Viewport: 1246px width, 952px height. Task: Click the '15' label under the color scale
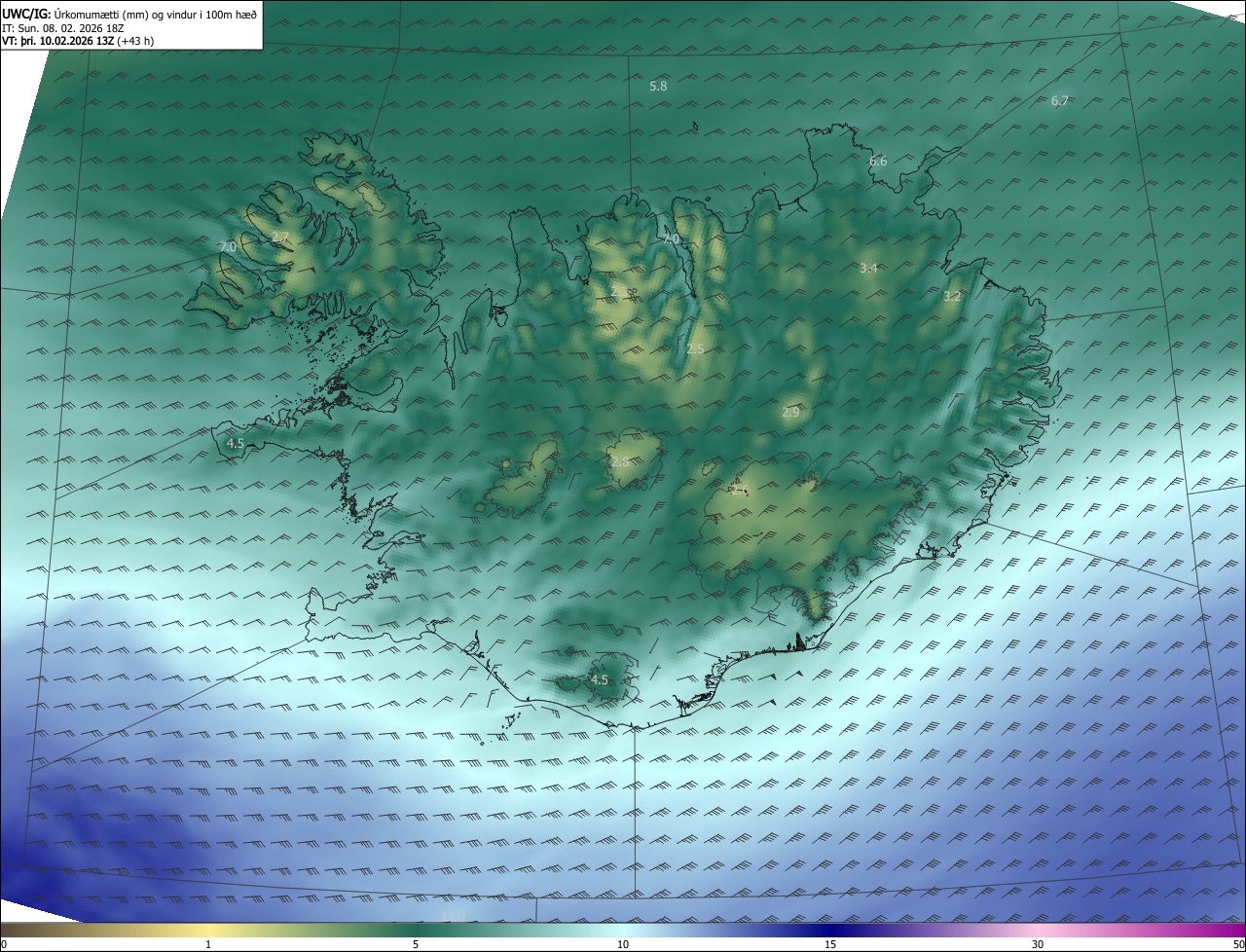click(830, 945)
